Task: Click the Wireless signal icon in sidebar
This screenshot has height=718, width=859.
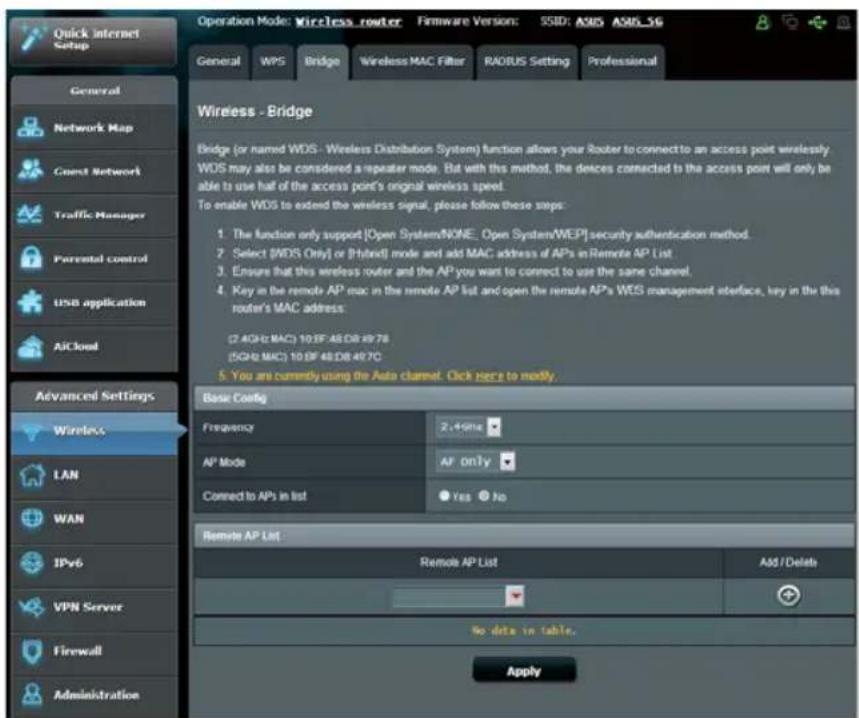Action: [x=32, y=431]
